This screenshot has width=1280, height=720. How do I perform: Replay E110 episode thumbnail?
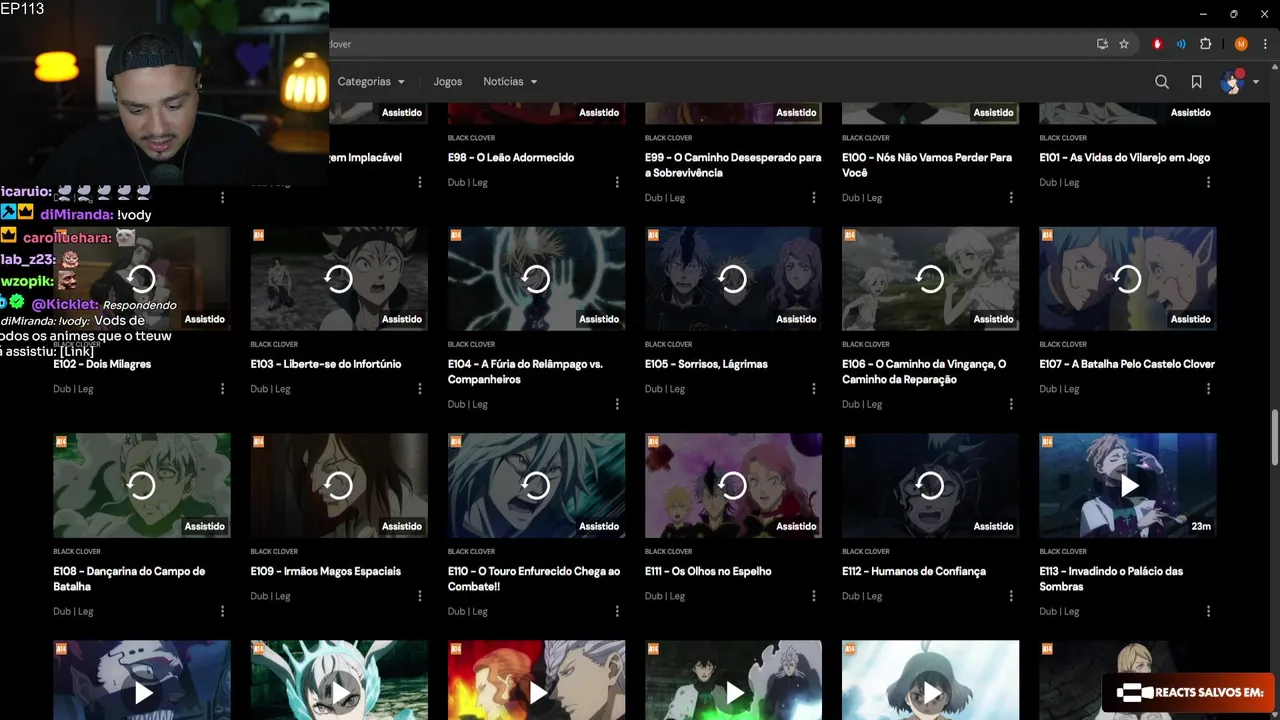tap(536, 486)
